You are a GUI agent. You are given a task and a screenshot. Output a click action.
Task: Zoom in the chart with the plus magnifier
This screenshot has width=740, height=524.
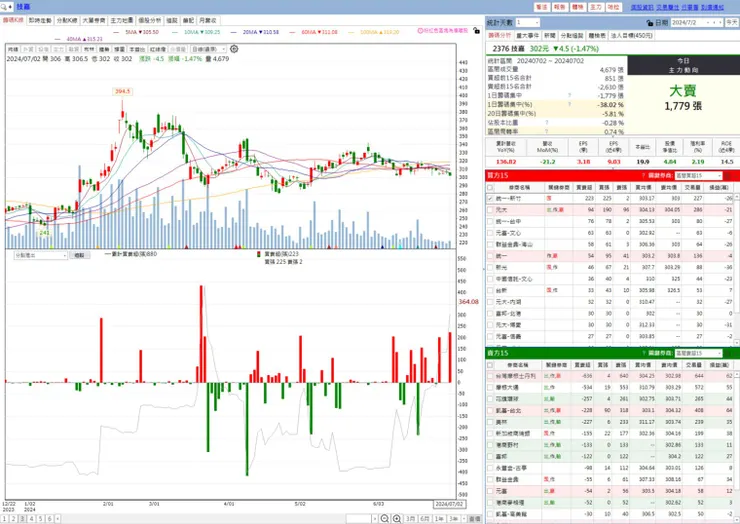(397, 518)
